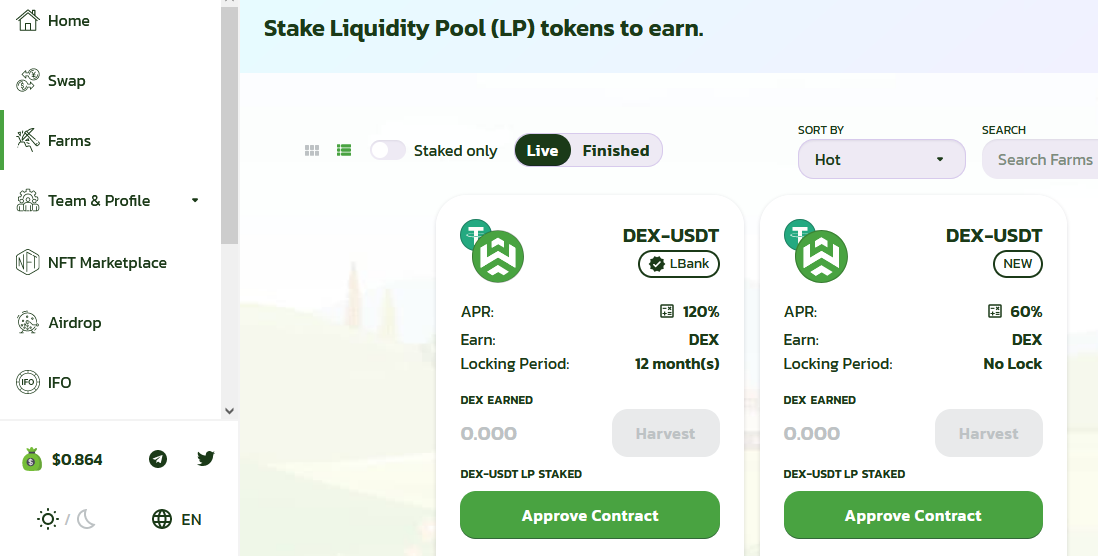Image resolution: width=1098 pixels, height=556 pixels.
Task: Show Finished farms tab
Action: coord(616,151)
